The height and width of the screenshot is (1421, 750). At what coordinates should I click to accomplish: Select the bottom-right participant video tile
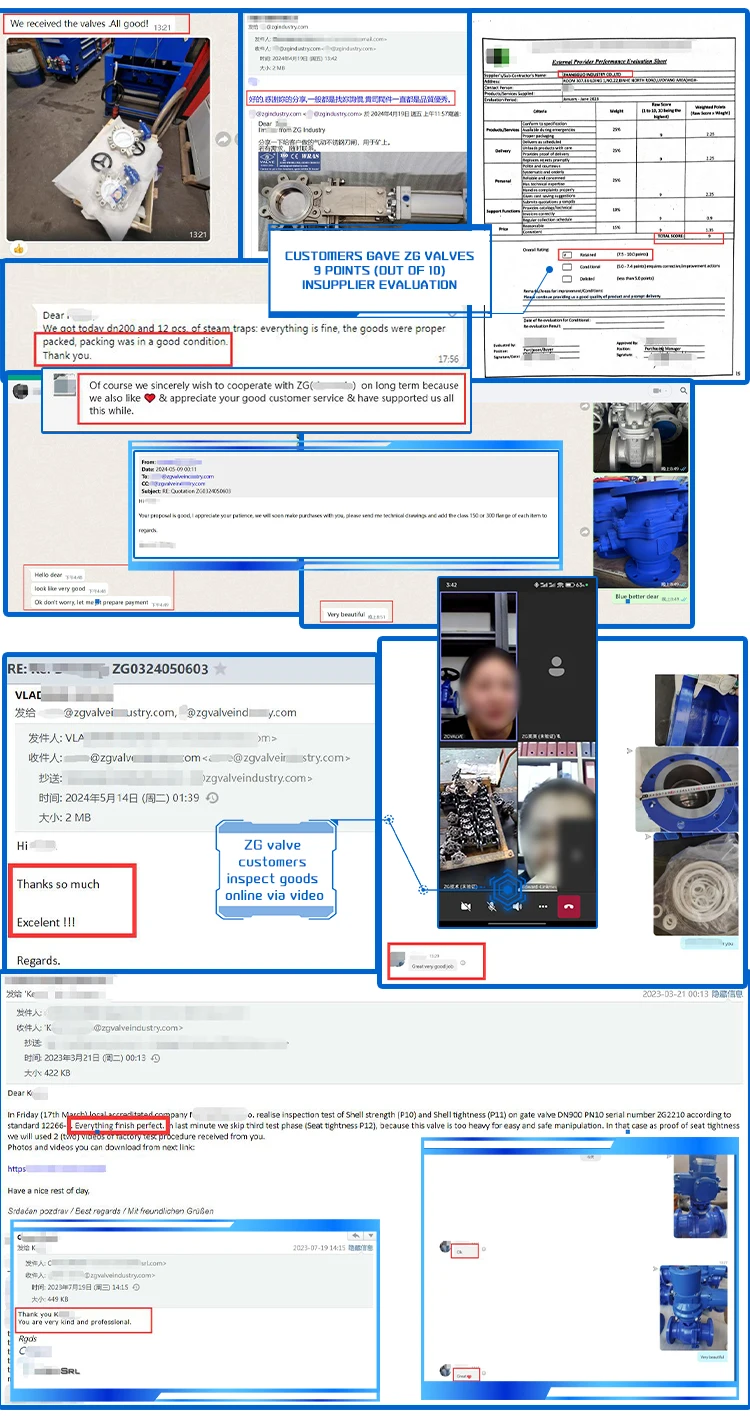click(x=557, y=818)
